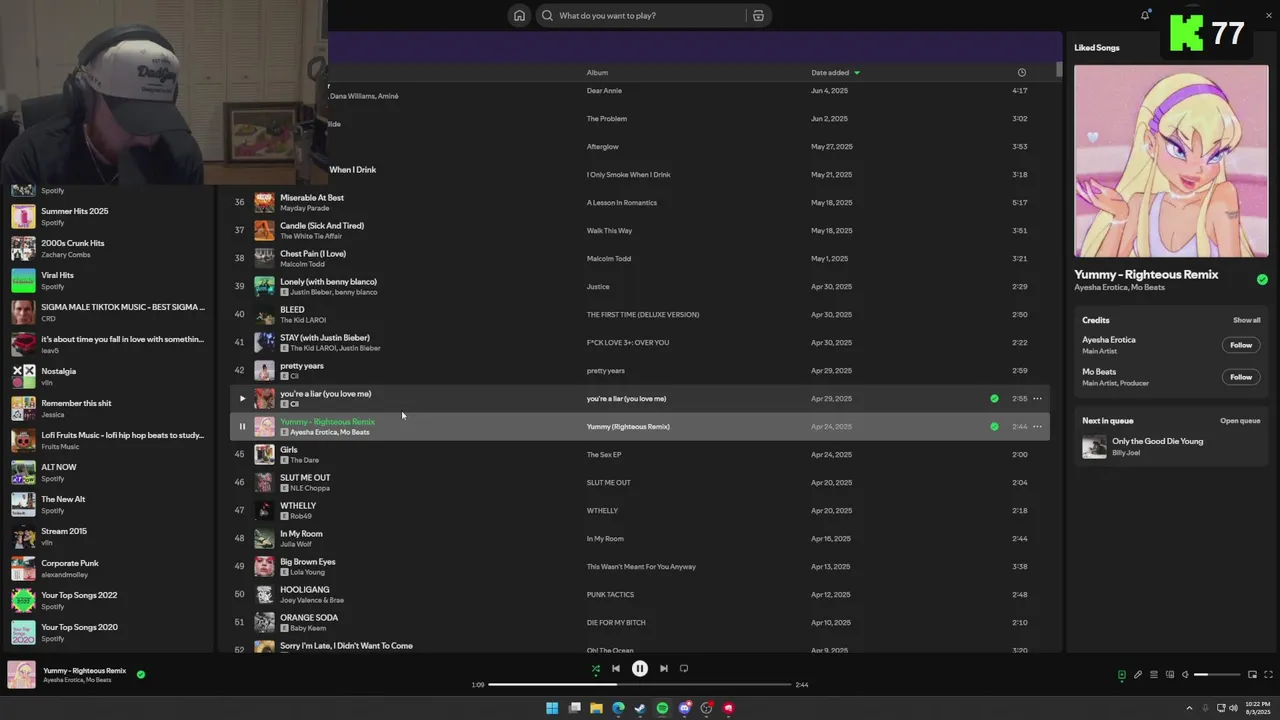The height and width of the screenshot is (720, 1280).
Task: Open album Walk This Way
Action: tap(609, 230)
